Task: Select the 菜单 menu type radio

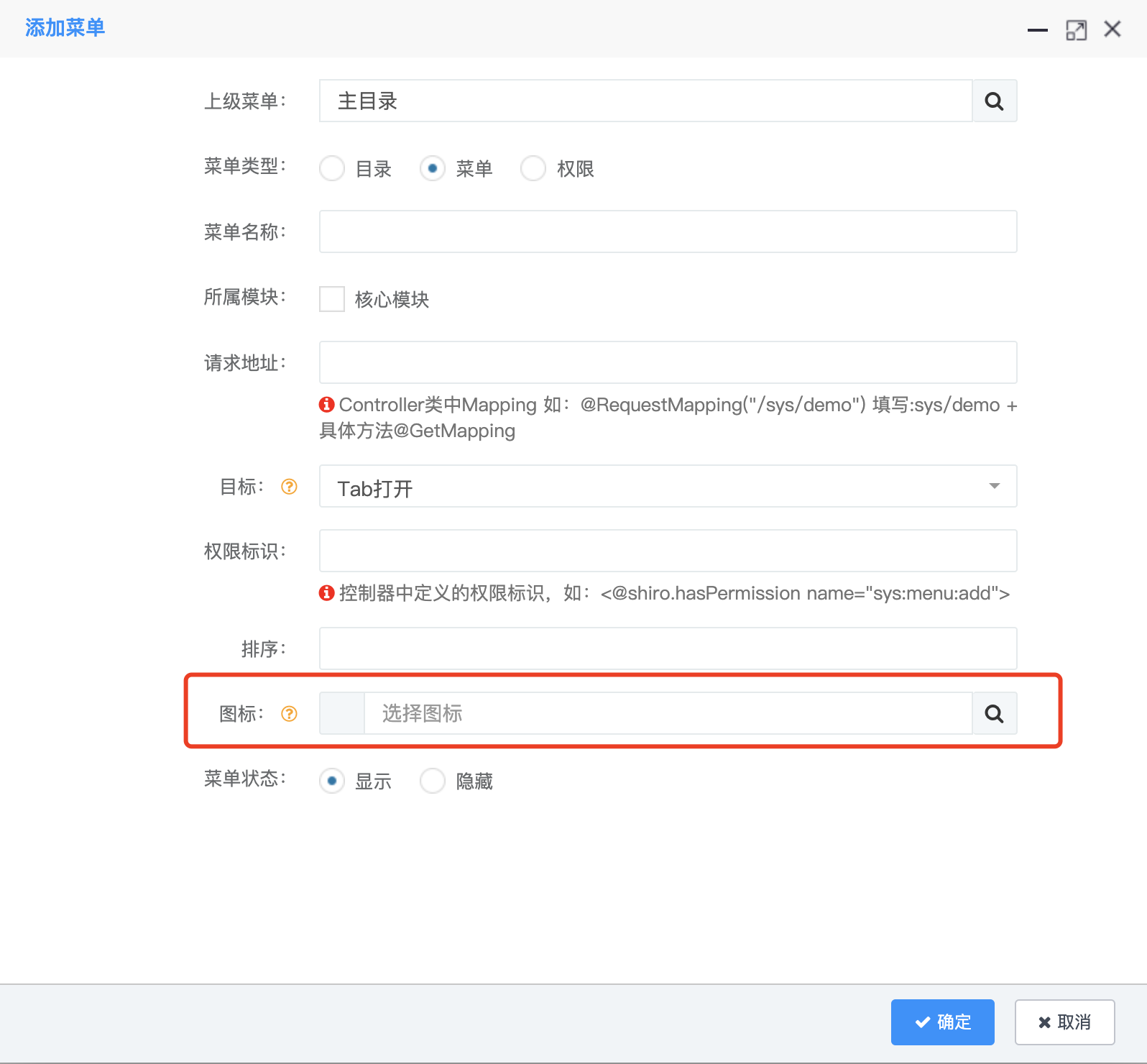Action: [433, 169]
